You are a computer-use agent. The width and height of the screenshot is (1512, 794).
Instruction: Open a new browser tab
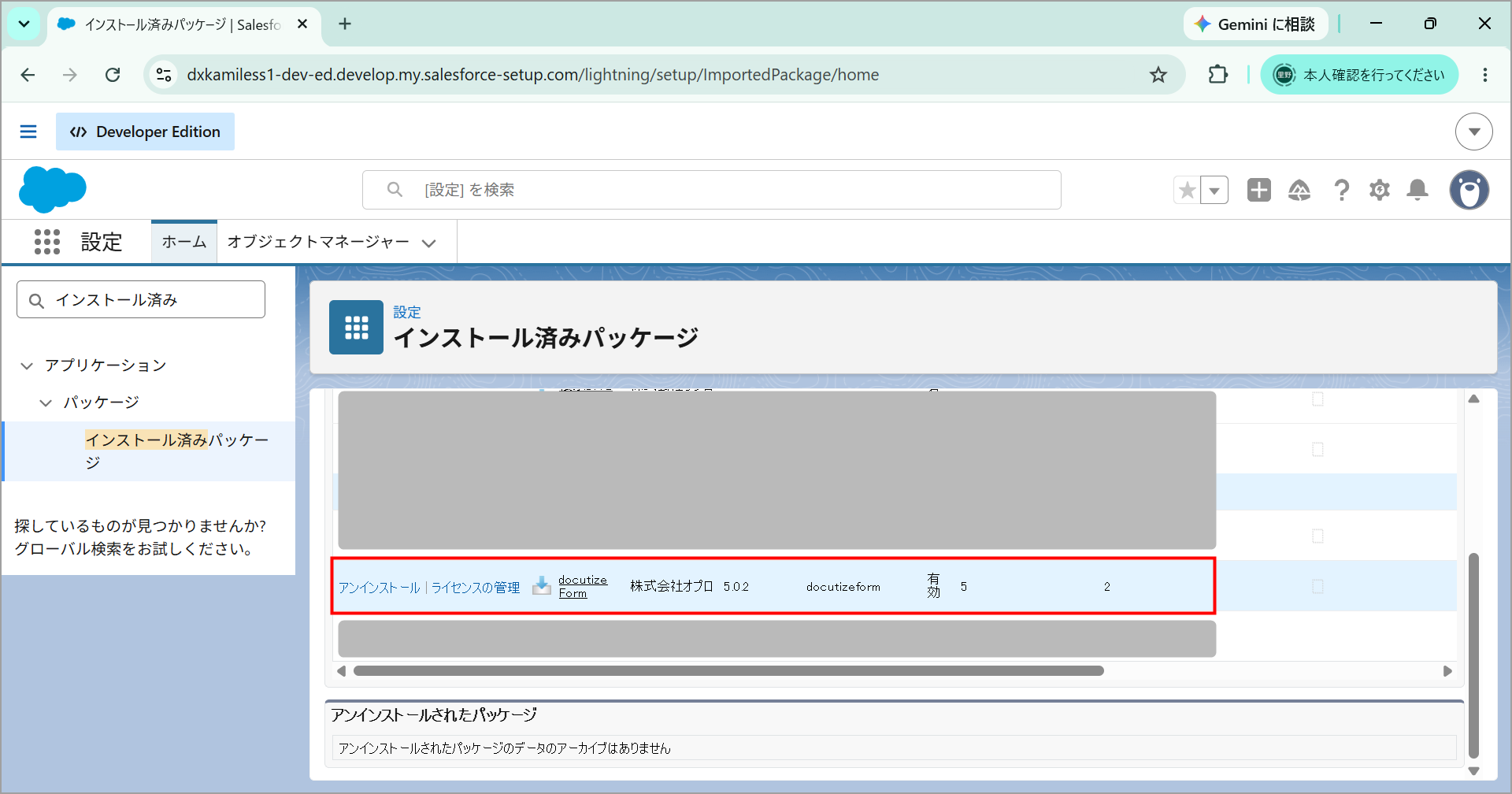[x=345, y=24]
